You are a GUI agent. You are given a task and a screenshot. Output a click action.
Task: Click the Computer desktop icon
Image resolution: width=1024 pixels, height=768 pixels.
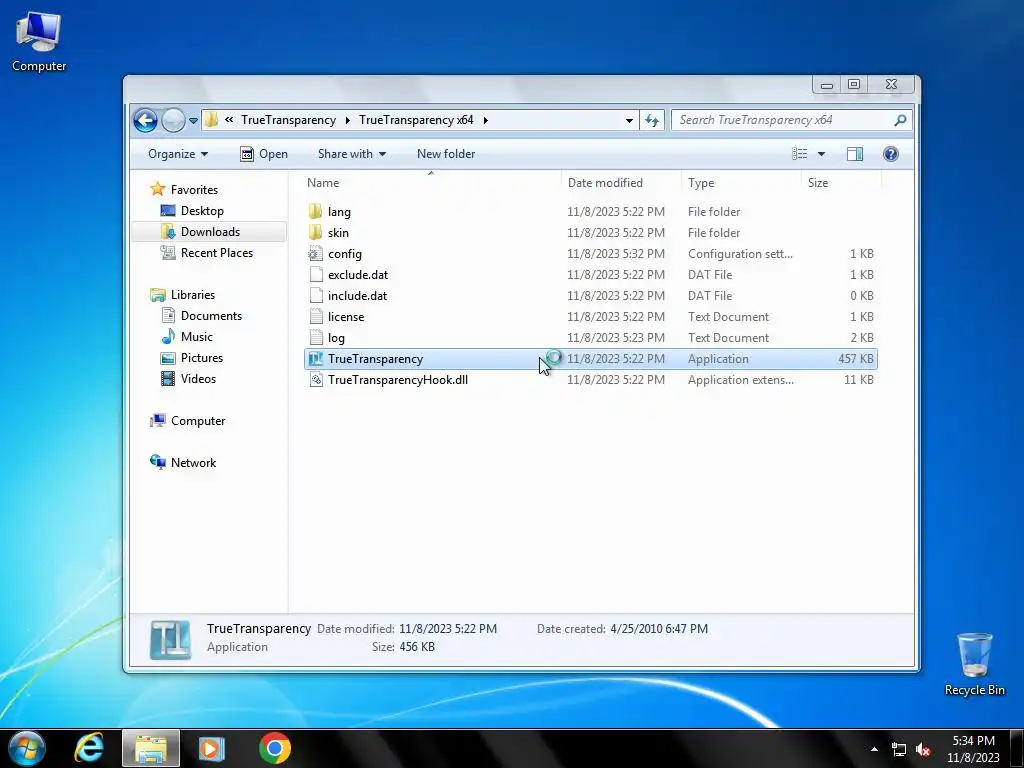[39, 42]
